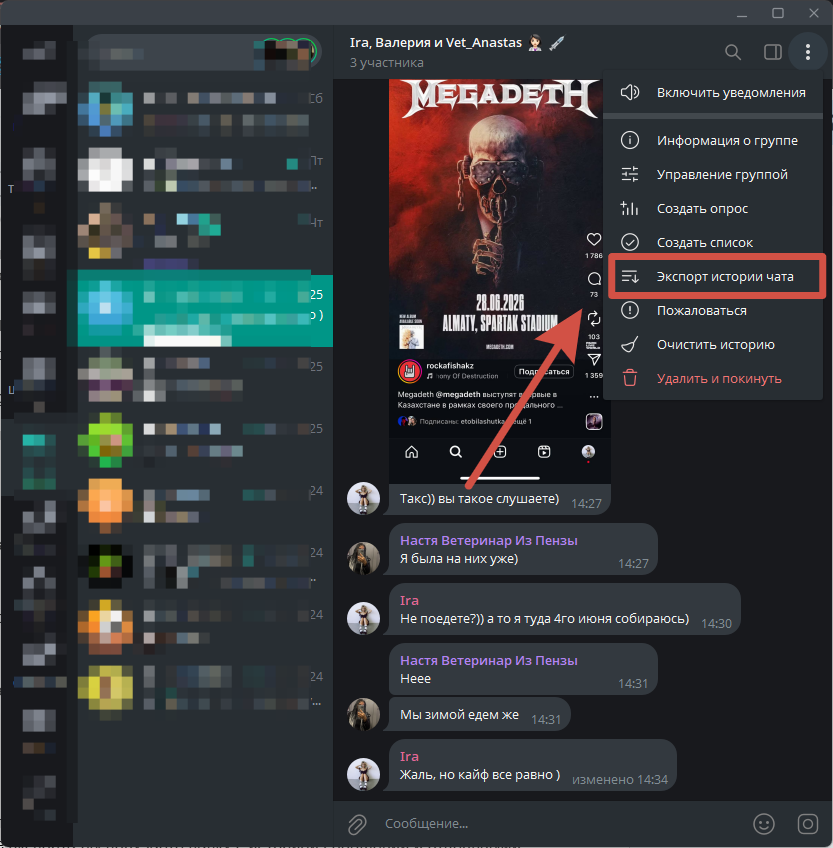Open the Megadeth concert image in chat
Viewport: 833px width, 848px height.
point(500,281)
